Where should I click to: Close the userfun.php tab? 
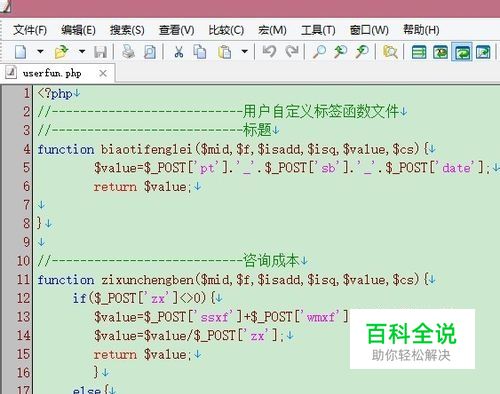click(x=103, y=73)
